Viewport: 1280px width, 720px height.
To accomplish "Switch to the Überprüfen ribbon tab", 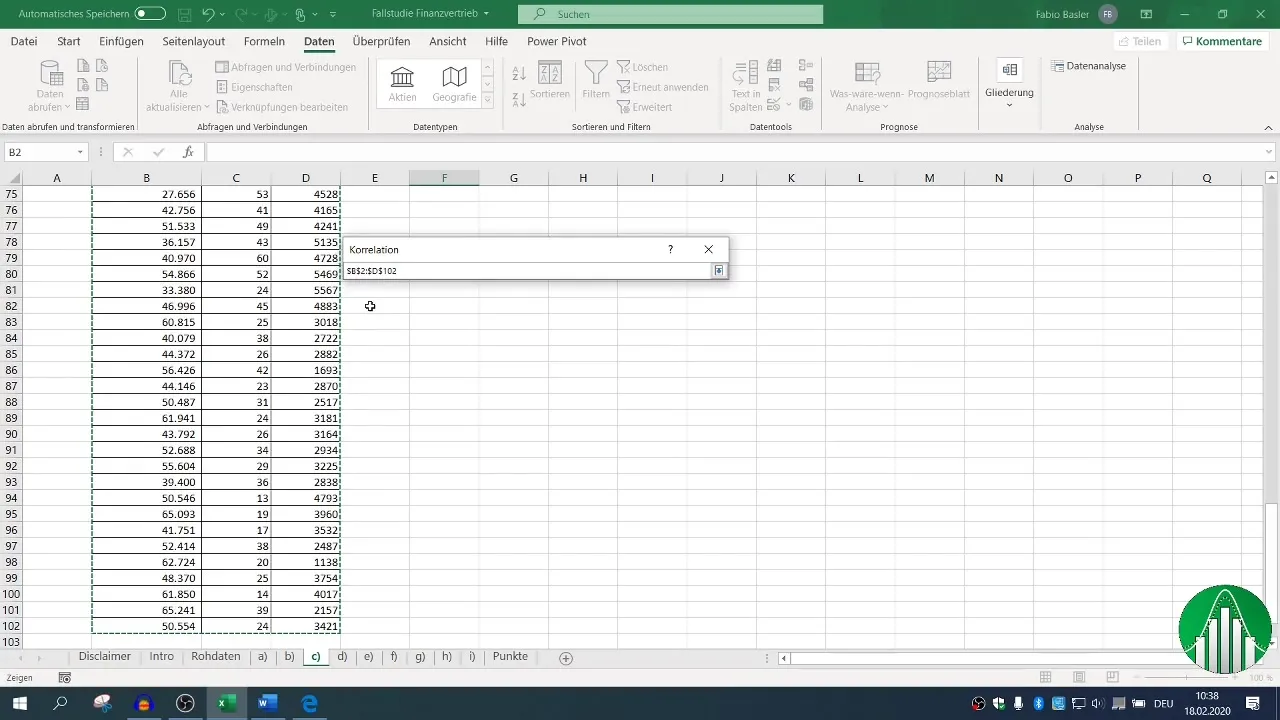I will [381, 41].
